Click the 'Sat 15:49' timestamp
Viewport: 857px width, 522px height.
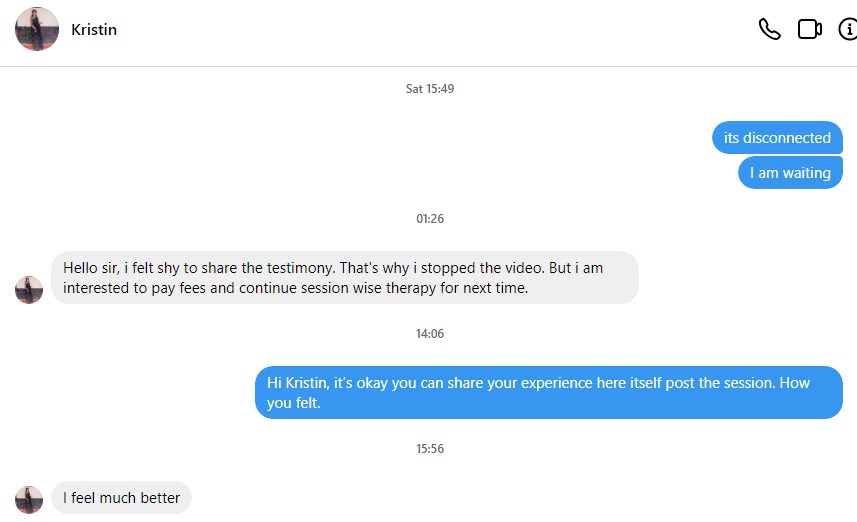tap(430, 89)
